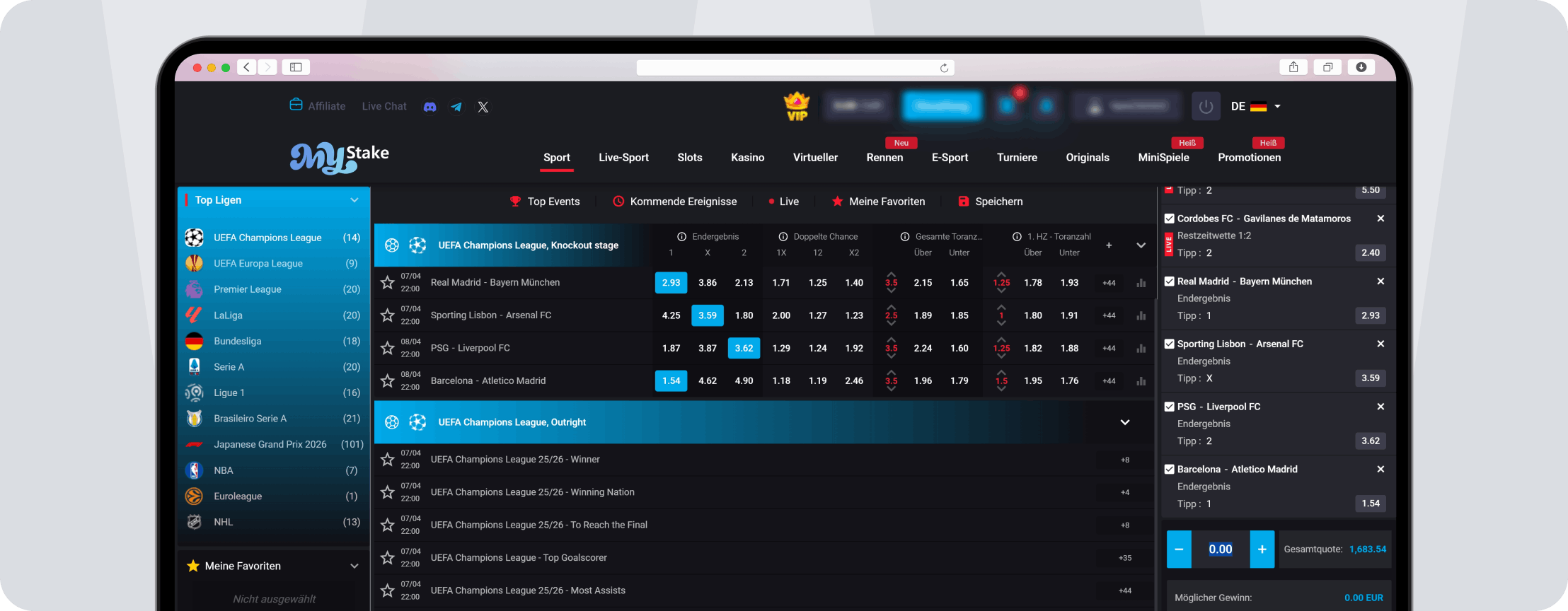Uncheck Sporting Lisbon - Arsenal FC betslip checkbox

coord(1170,344)
